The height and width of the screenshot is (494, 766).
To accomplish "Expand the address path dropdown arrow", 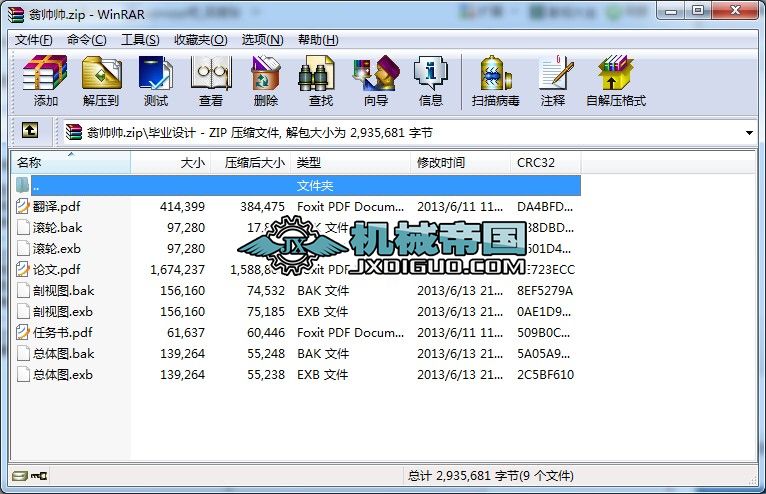I will click(x=749, y=132).
